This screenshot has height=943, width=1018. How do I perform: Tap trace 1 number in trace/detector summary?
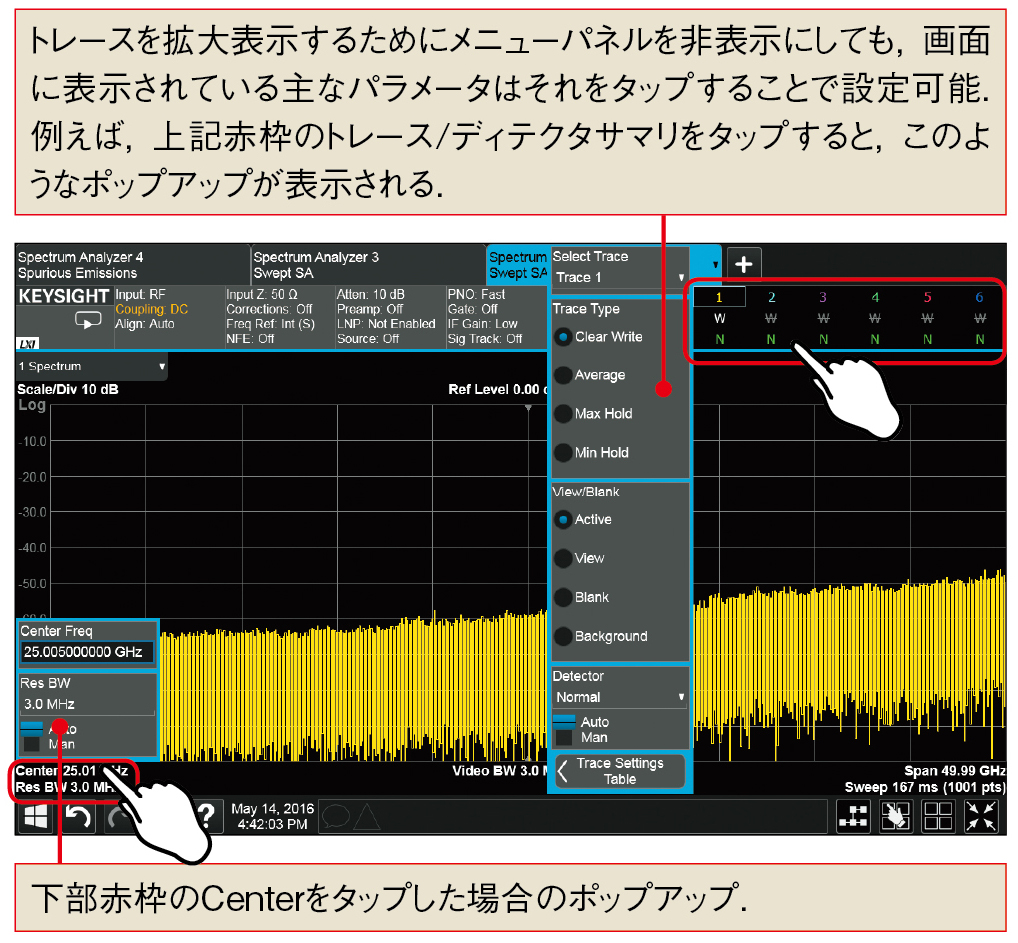[x=719, y=297]
